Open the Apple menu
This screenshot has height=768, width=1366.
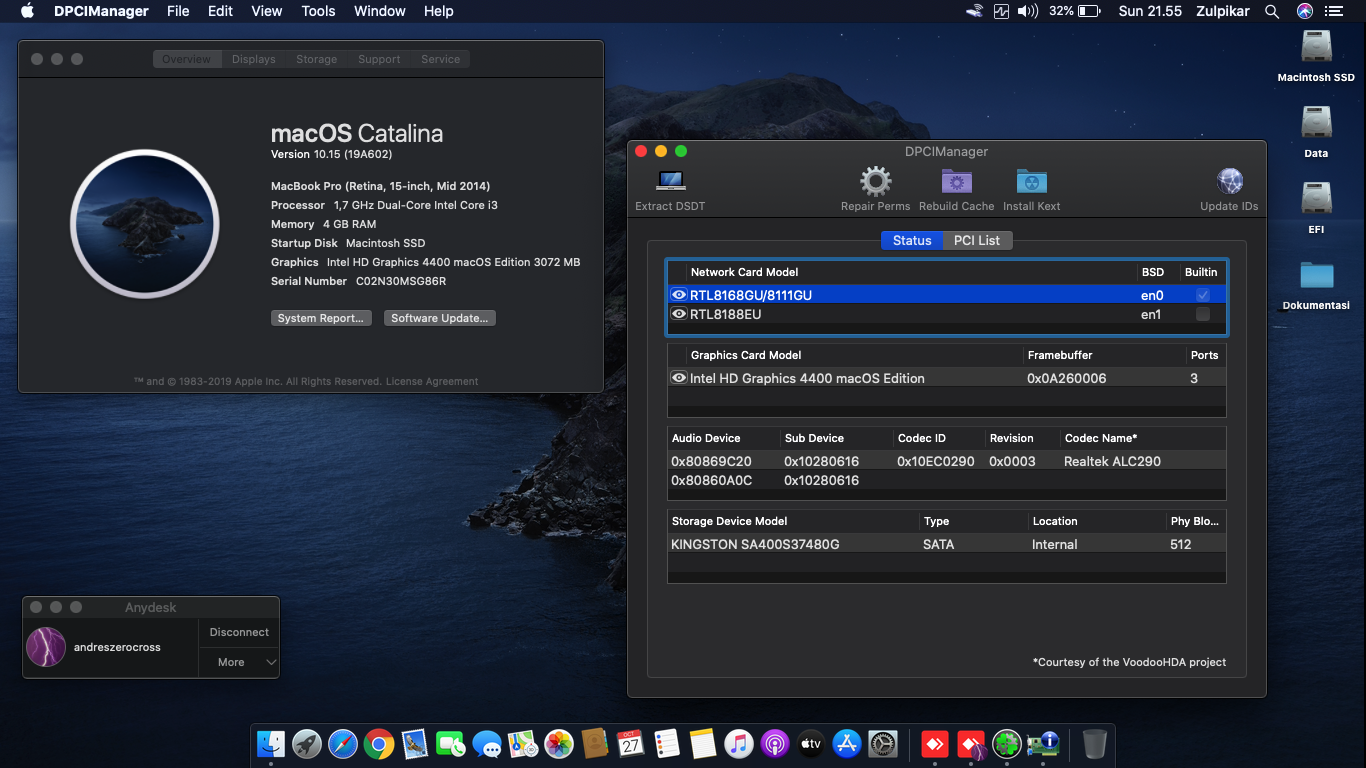click(x=27, y=11)
